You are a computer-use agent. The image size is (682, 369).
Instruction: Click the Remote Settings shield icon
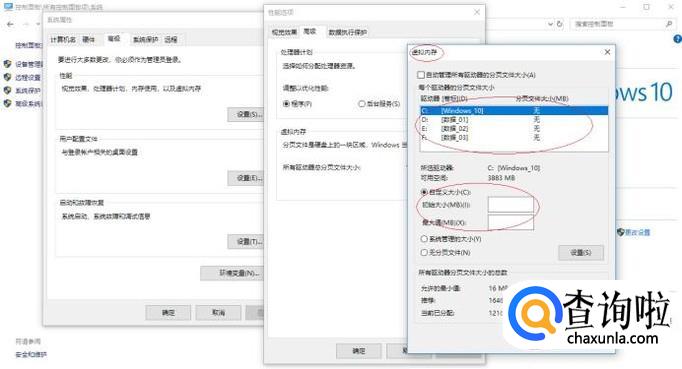point(7,77)
